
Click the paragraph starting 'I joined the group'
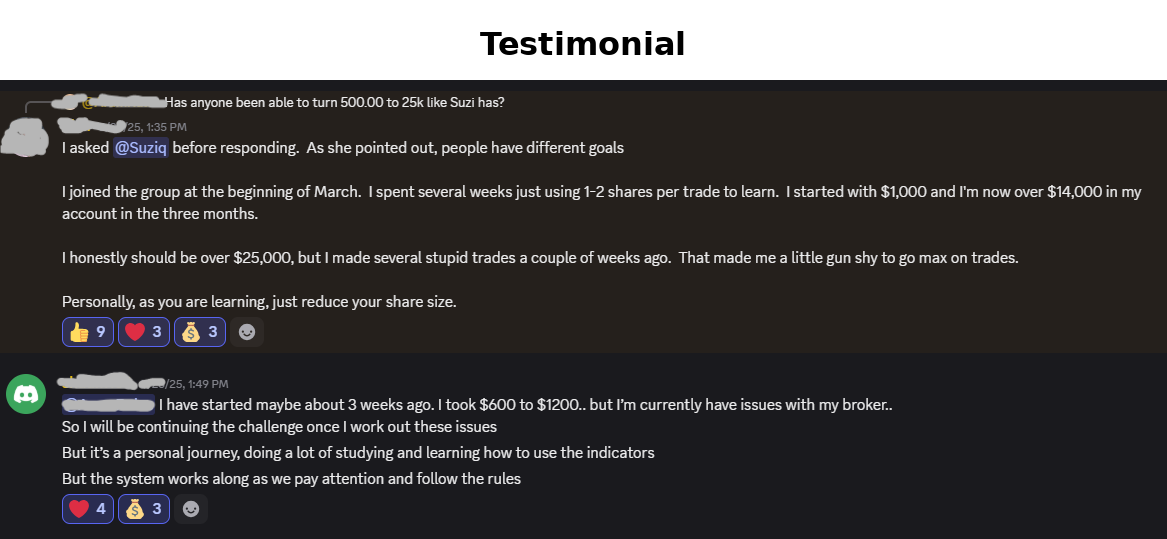coord(600,203)
